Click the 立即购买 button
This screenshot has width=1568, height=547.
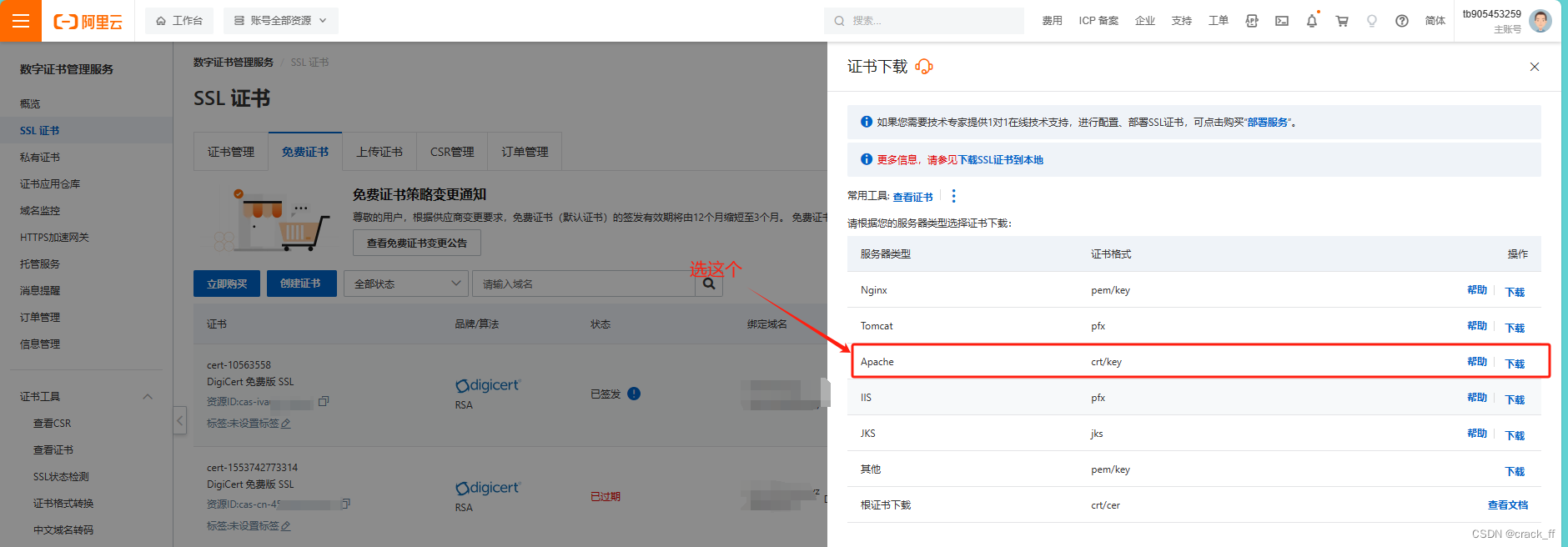pyautogui.click(x=227, y=284)
